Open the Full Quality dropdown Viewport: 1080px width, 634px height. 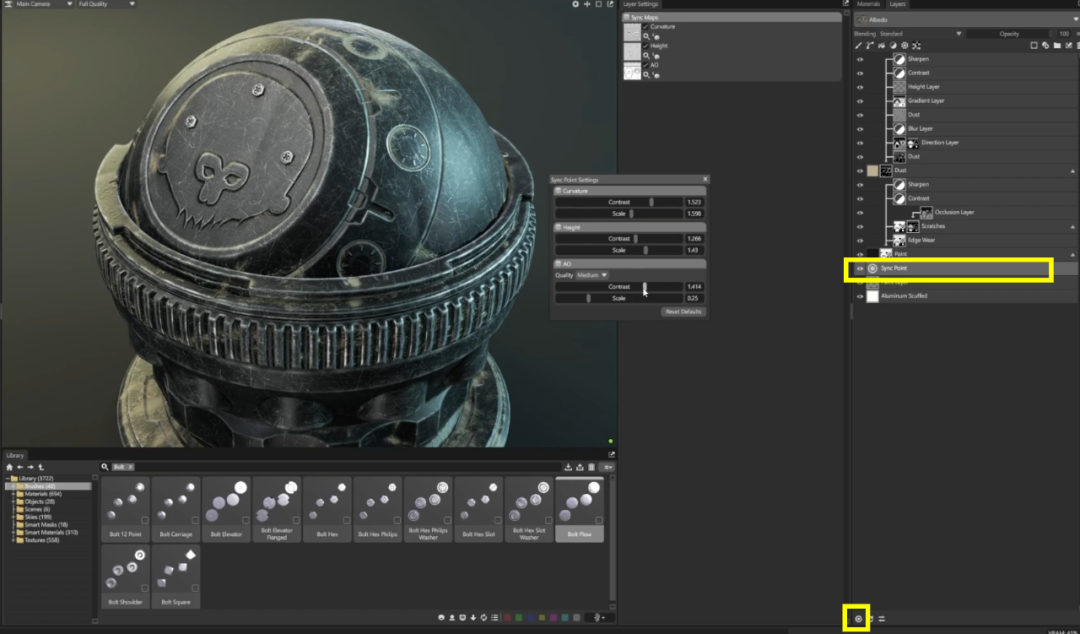pos(106,4)
